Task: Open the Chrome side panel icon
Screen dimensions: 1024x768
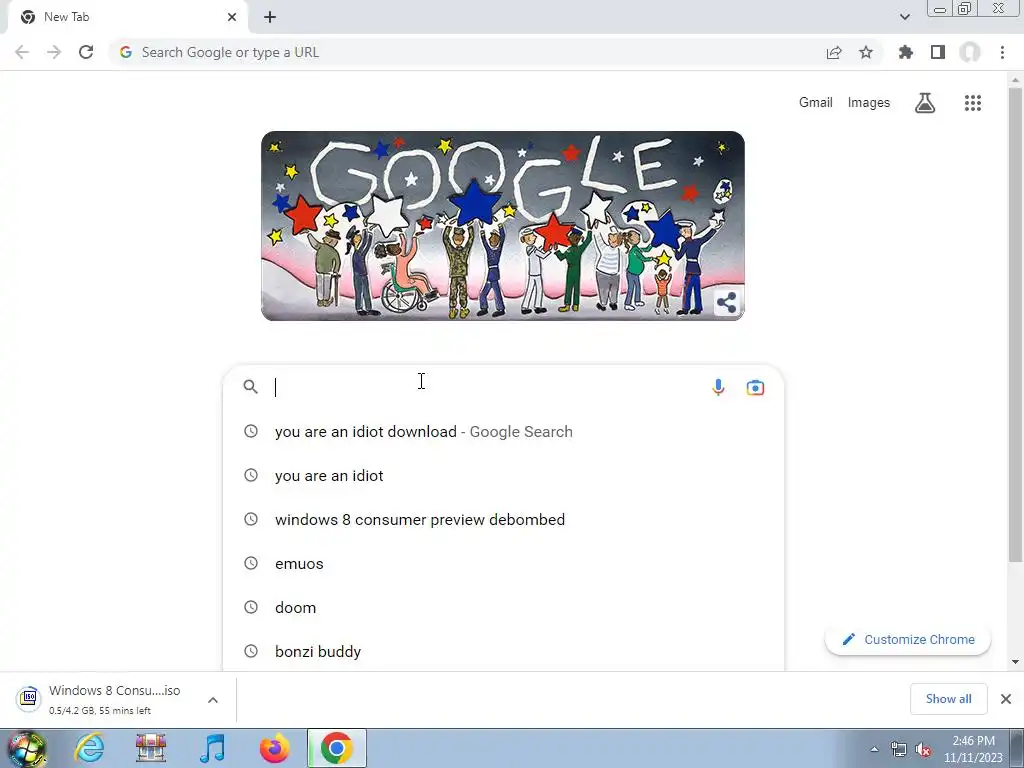Action: tap(938, 52)
